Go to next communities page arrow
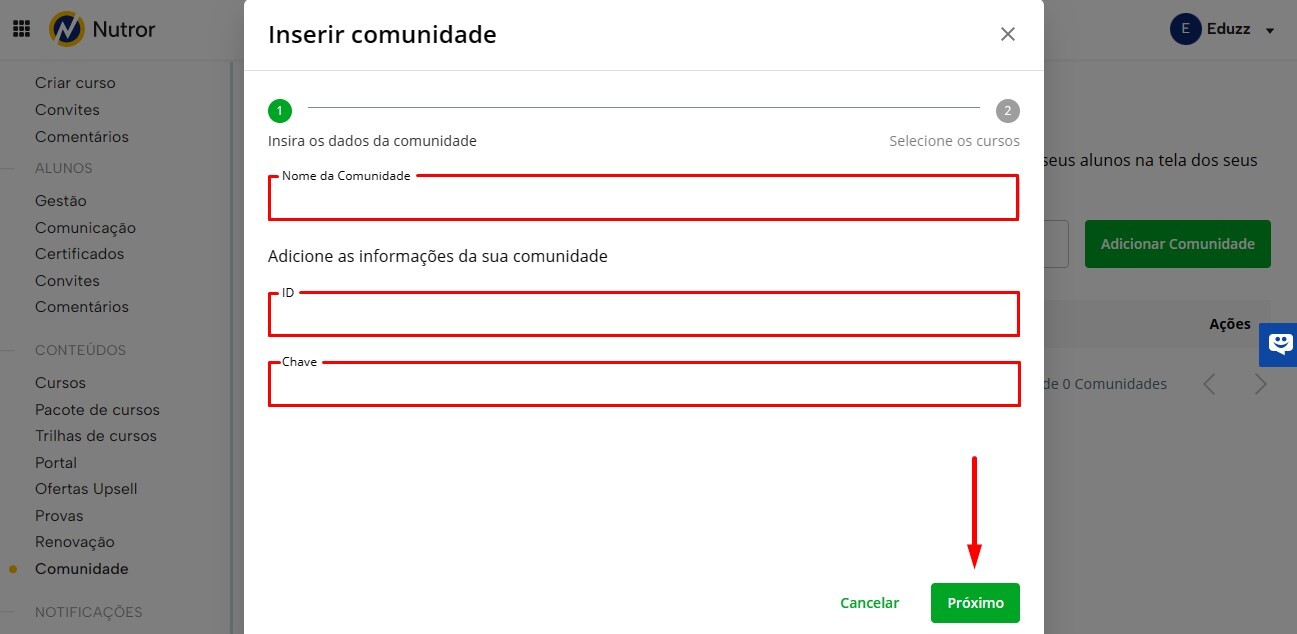This screenshot has height=634, width=1297. click(x=1260, y=384)
